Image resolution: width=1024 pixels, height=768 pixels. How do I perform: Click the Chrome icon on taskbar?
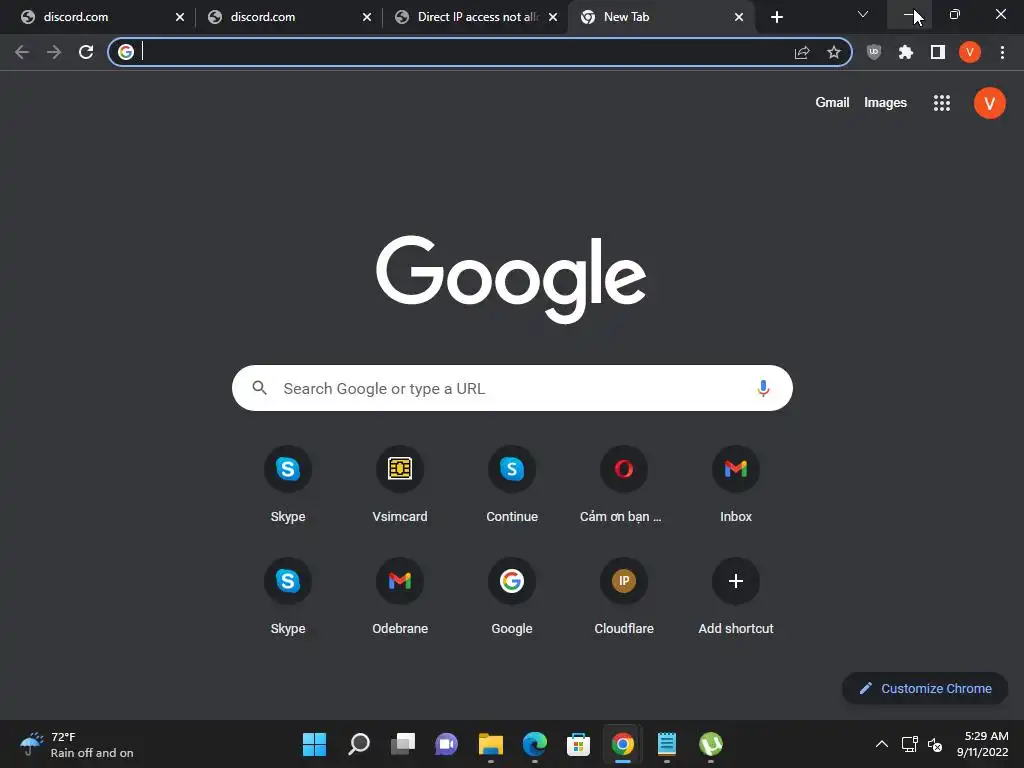click(x=622, y=744)
